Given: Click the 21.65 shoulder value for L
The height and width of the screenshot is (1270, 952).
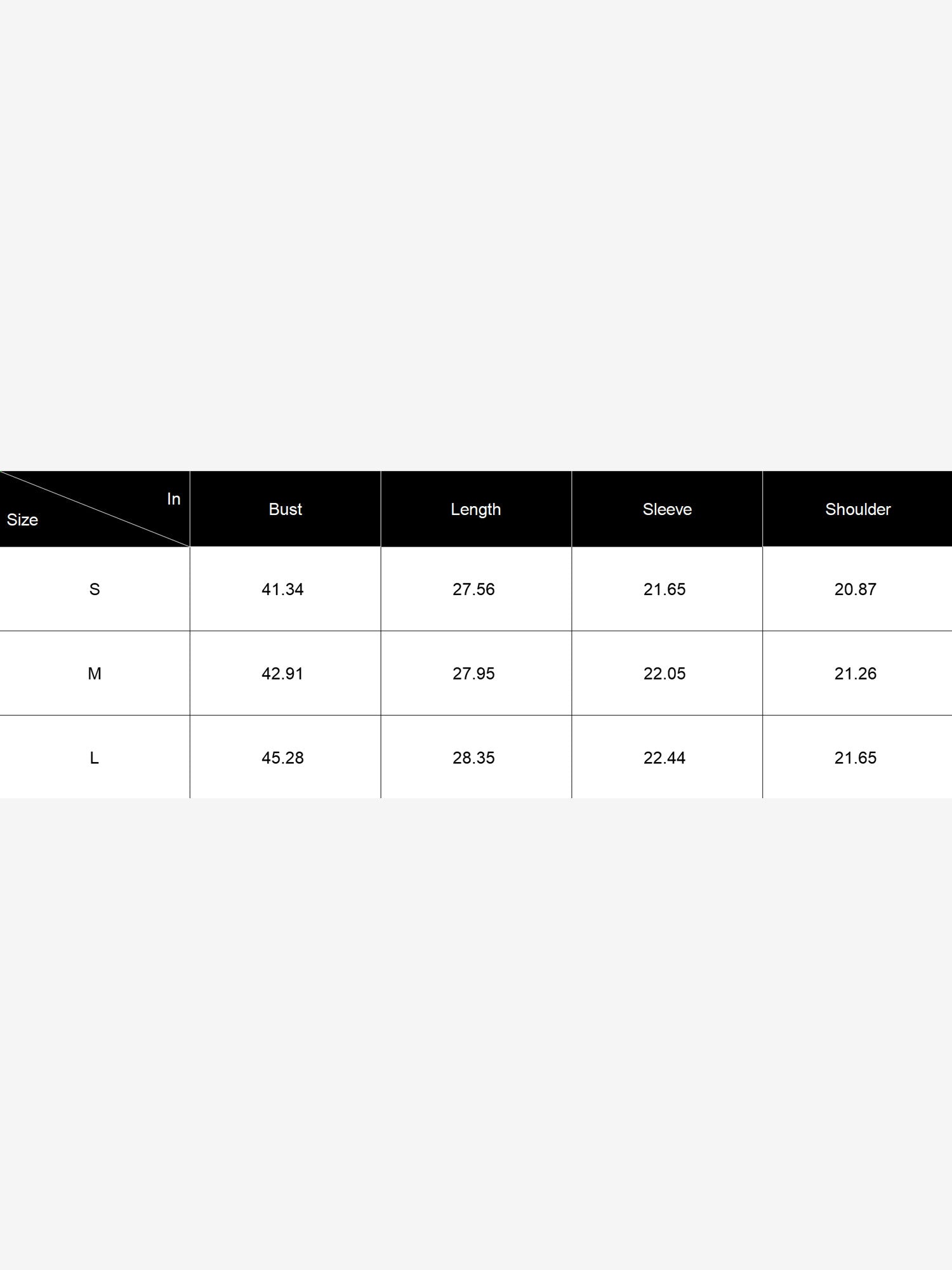Looking at the screenshot, I should (856, 758).
